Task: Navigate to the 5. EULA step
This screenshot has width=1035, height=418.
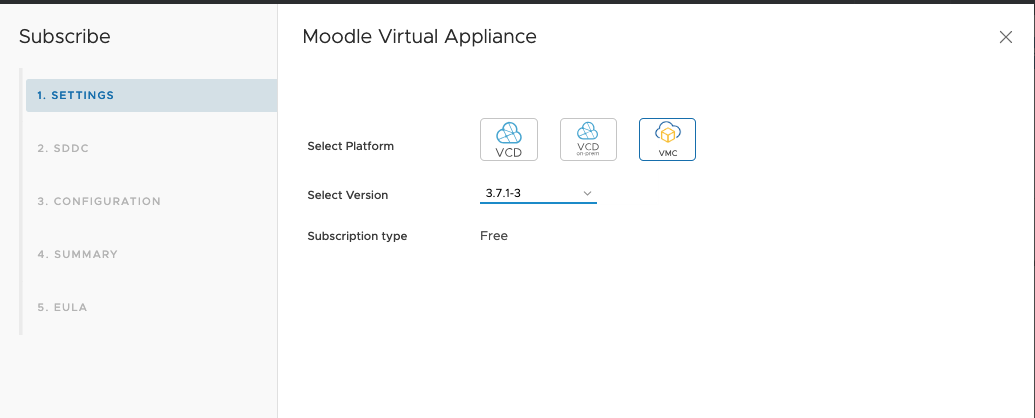Action: [62, 307]
